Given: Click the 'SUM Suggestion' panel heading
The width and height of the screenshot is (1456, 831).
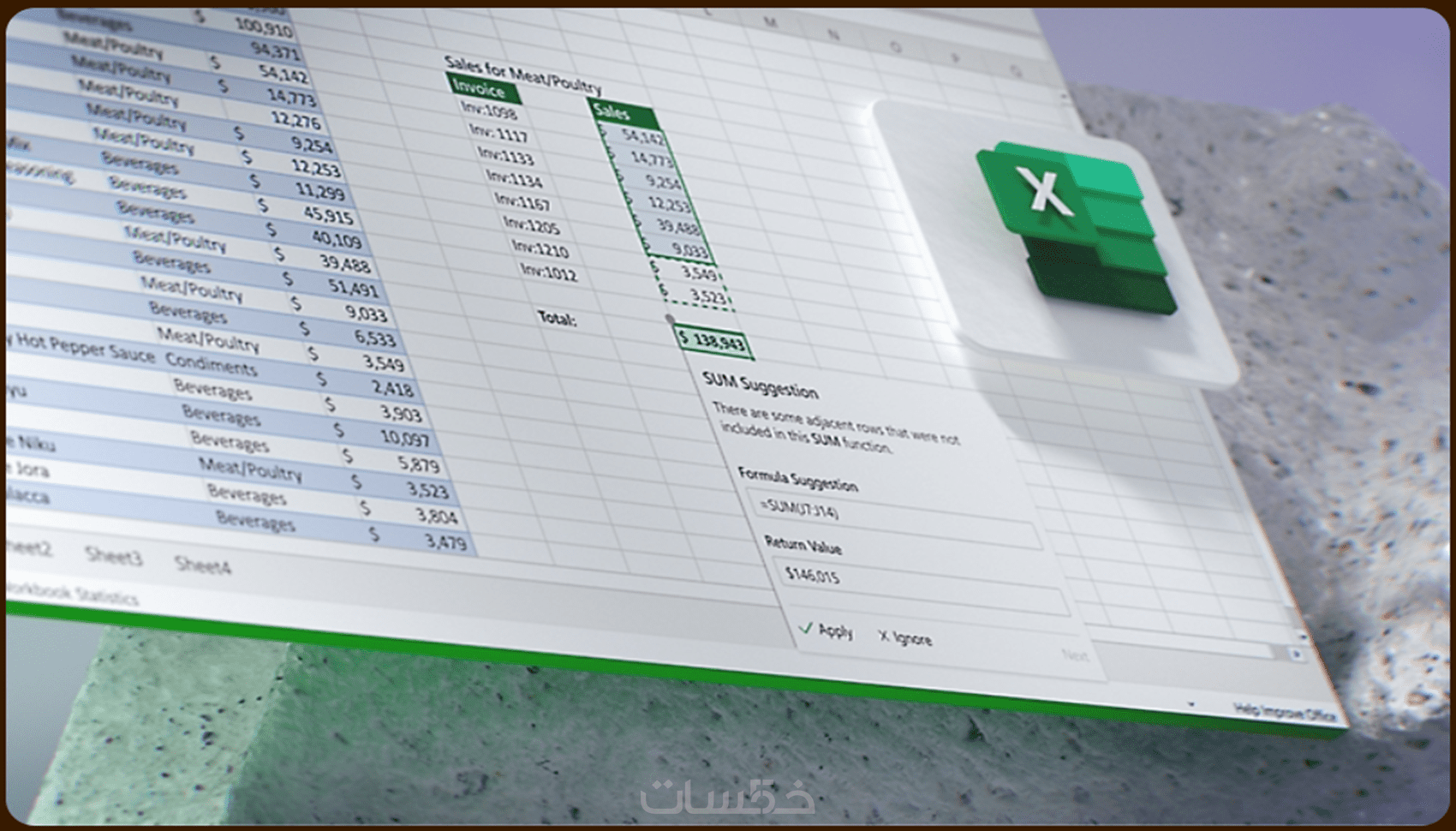Looking at the screenshot, I should pyautogui.click(x=760, y=386).
